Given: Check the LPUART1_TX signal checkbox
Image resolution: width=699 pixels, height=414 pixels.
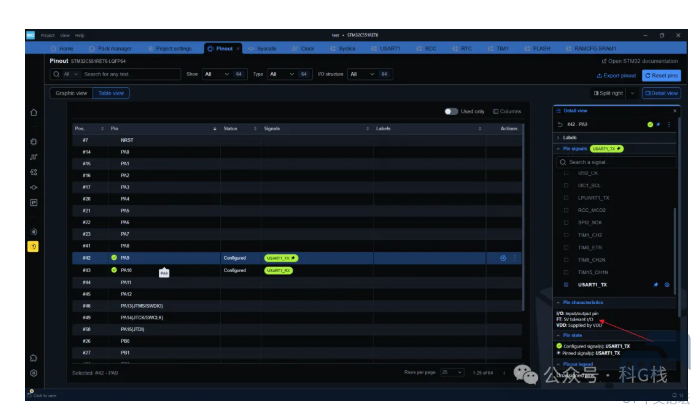Looking at the screenshot, I should [566, 198].
